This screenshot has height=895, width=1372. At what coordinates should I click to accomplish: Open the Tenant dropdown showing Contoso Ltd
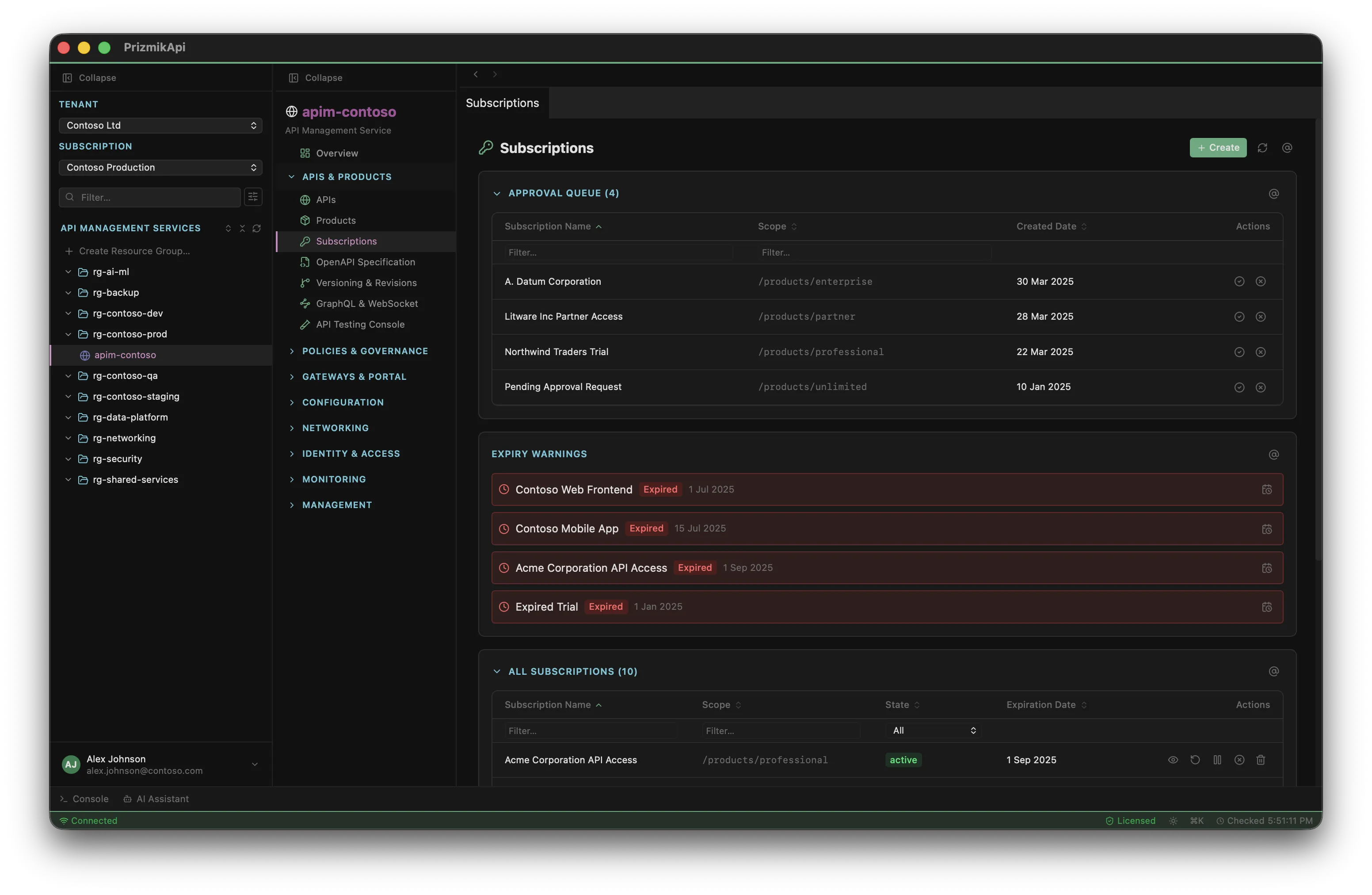pos(160,125)
